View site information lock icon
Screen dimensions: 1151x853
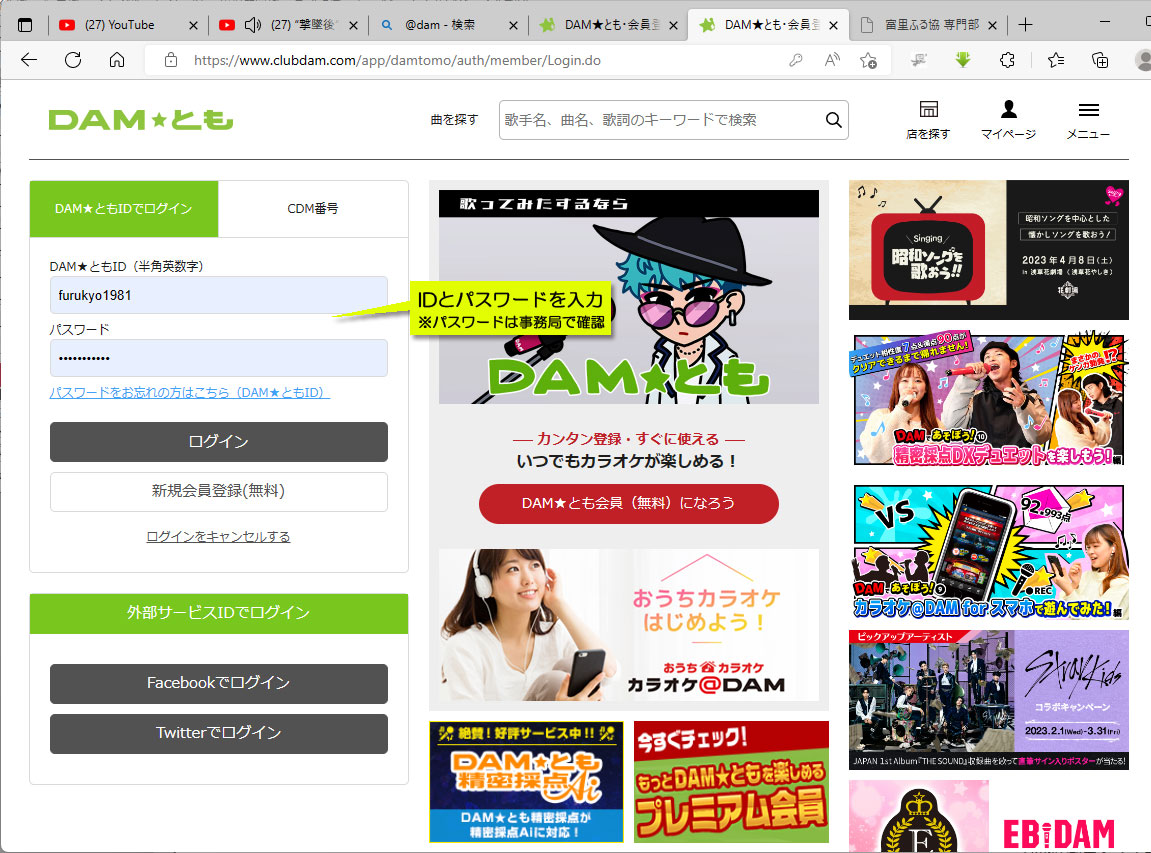click(x=171, y=60)
